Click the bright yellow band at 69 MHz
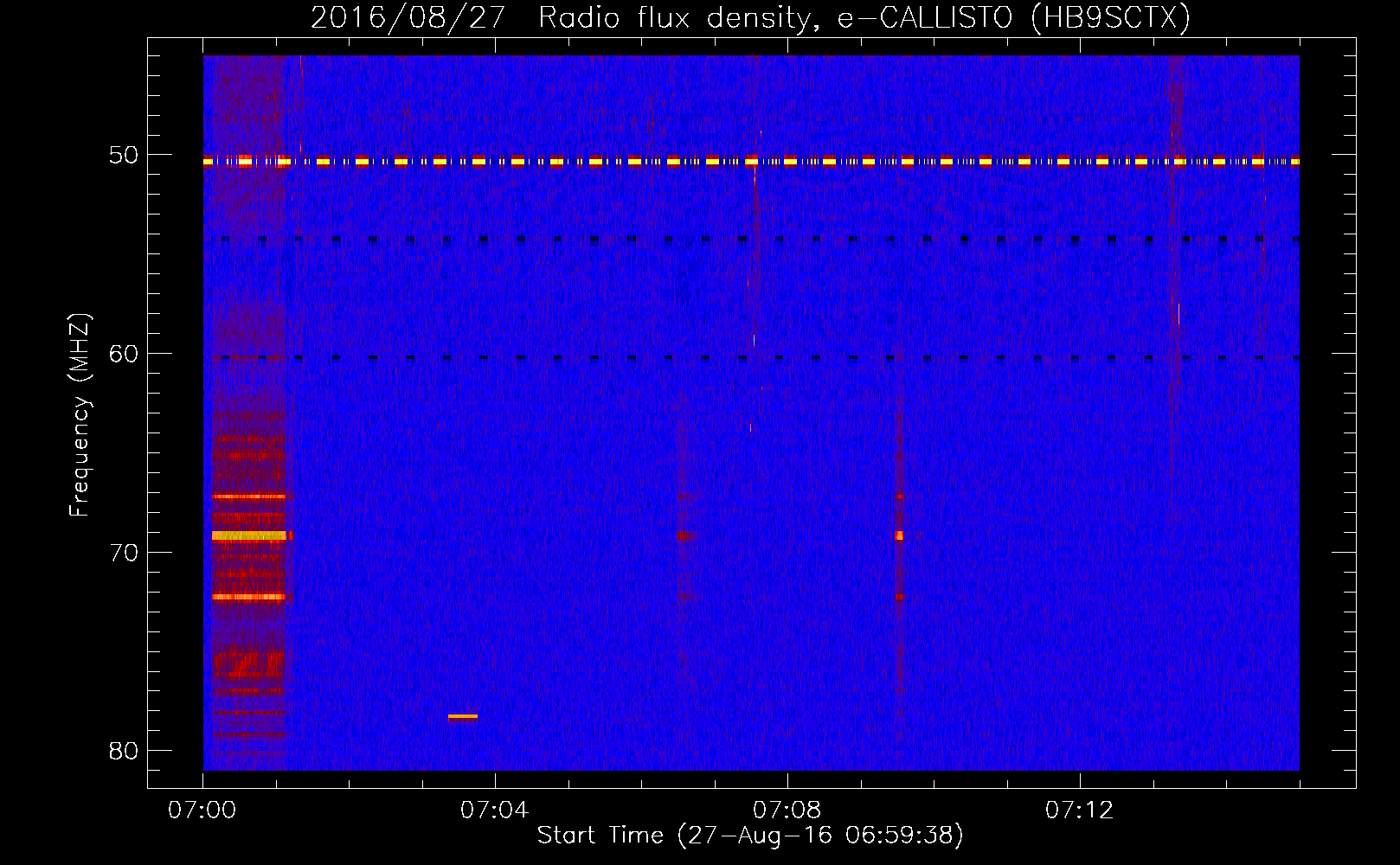The width and height of the screenshot is (1400, 865). pyautogui.click(x=249, y=535)
